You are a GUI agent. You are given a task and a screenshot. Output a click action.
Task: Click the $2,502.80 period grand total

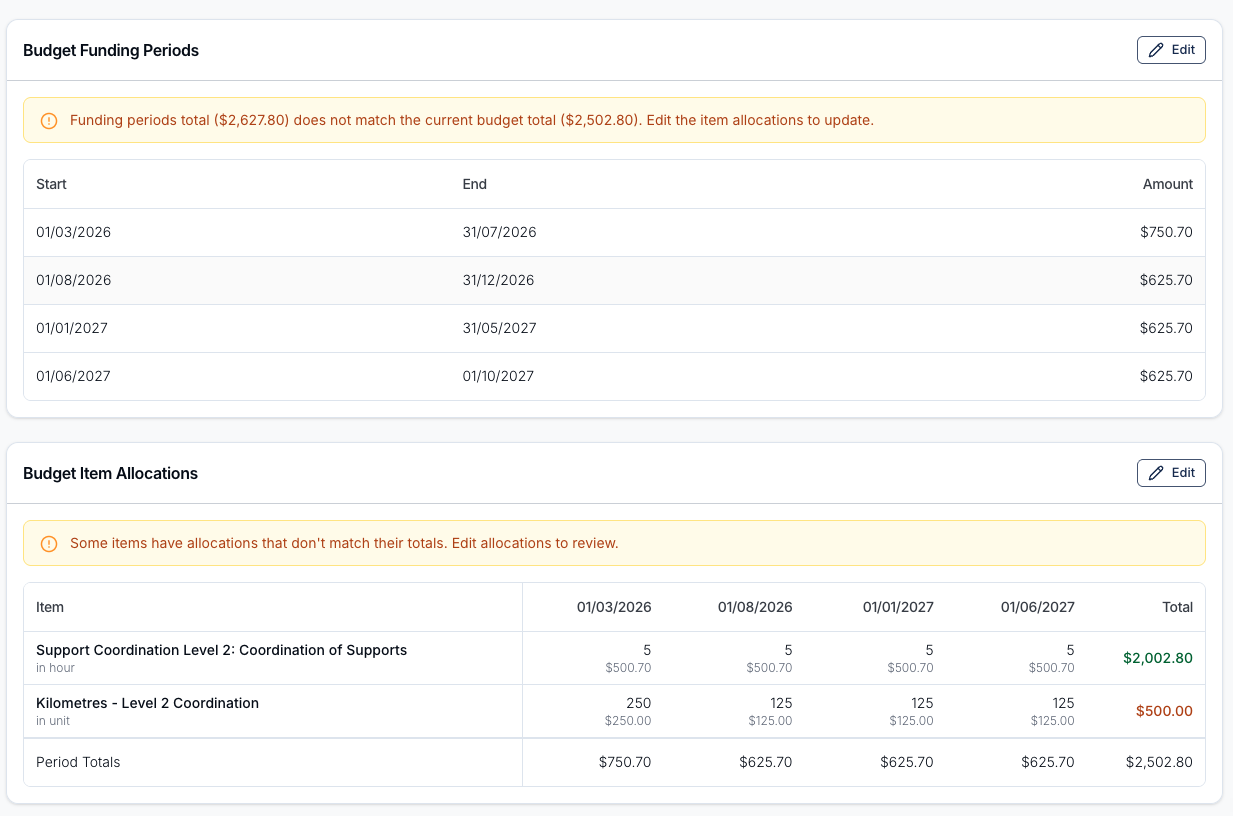(1159, 762)
